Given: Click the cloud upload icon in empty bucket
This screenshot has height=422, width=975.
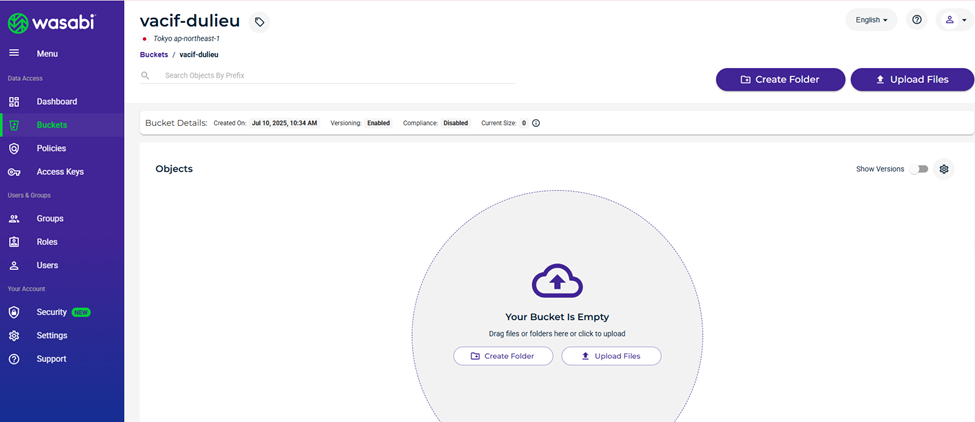Looking at the screenshot, I should (x=557, y=283).
